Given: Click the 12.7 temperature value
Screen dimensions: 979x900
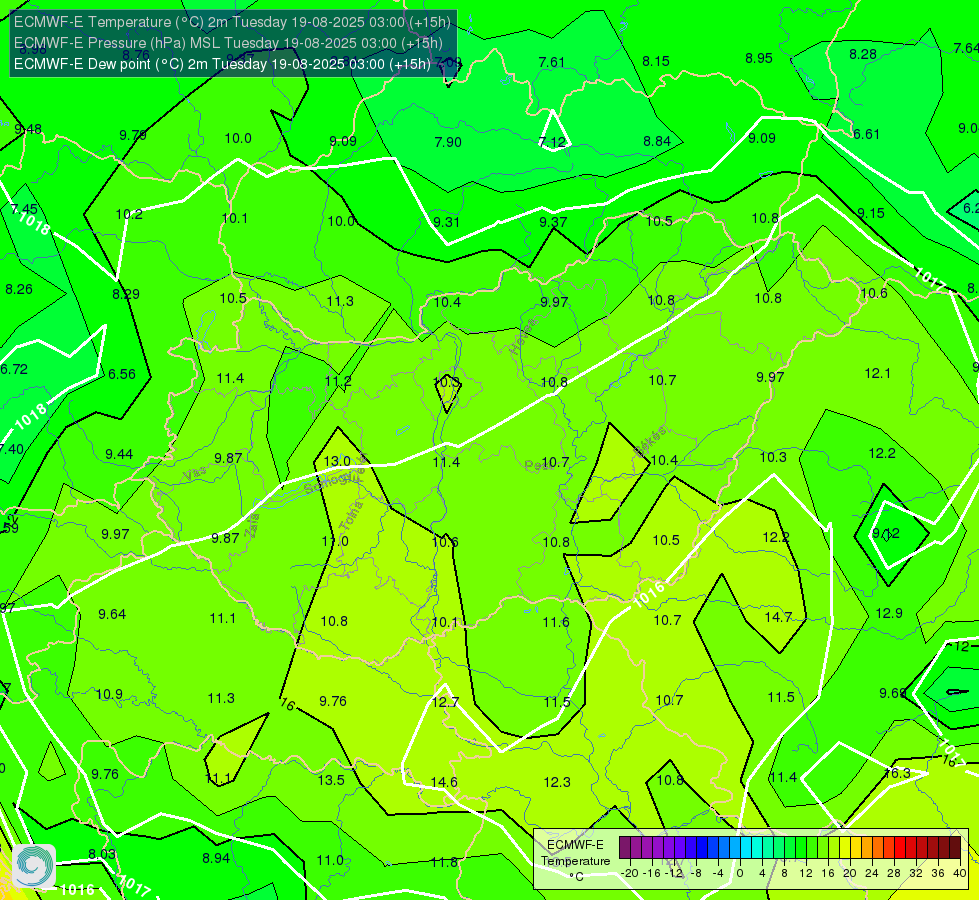Looking at the screenshot, I should (445, 703).
